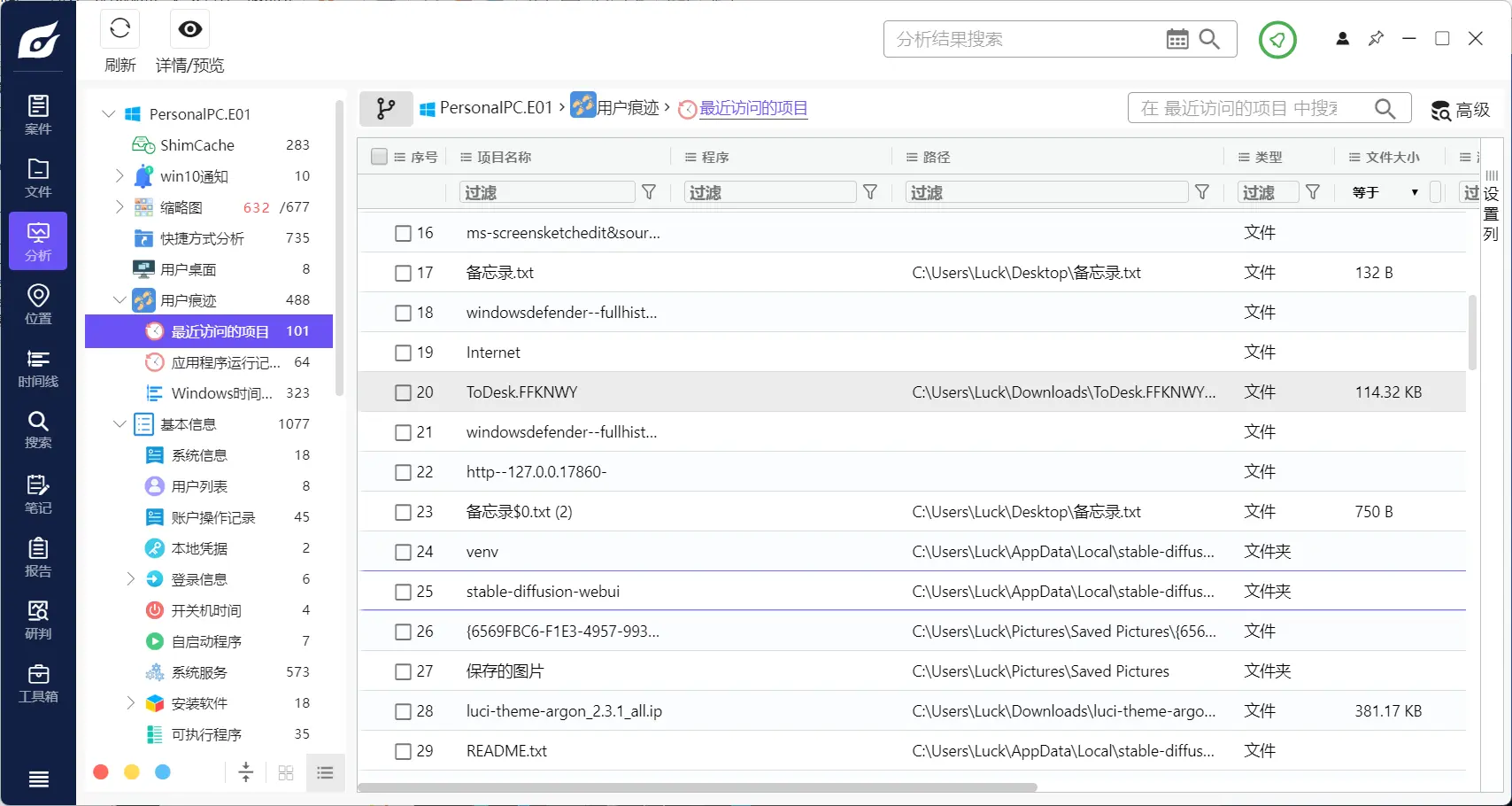Click the hamburger menu at sidebar bottom

click(x=38, y=779)
